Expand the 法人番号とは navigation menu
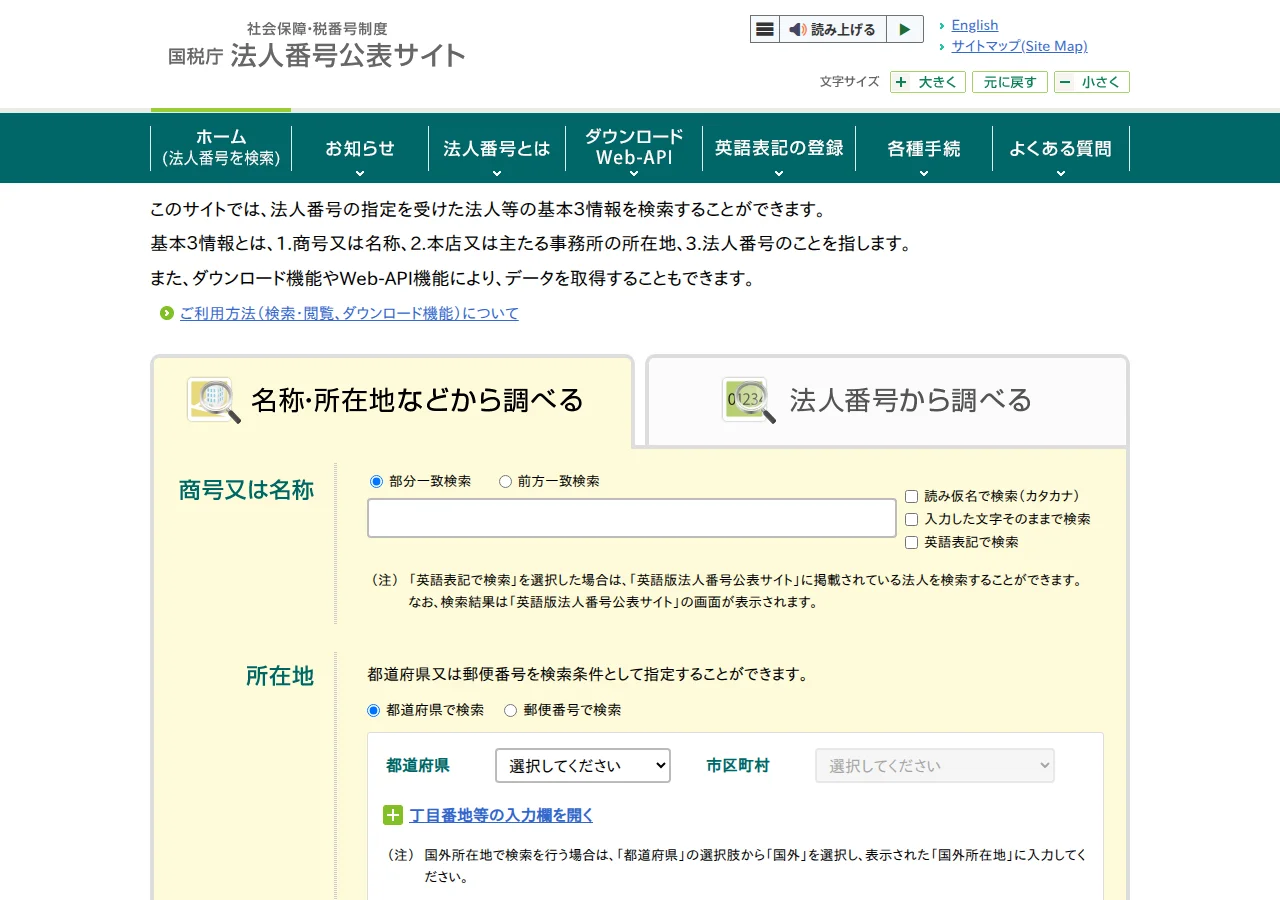The height and width of the screenshot is (900, 1280). pos(497,148)
